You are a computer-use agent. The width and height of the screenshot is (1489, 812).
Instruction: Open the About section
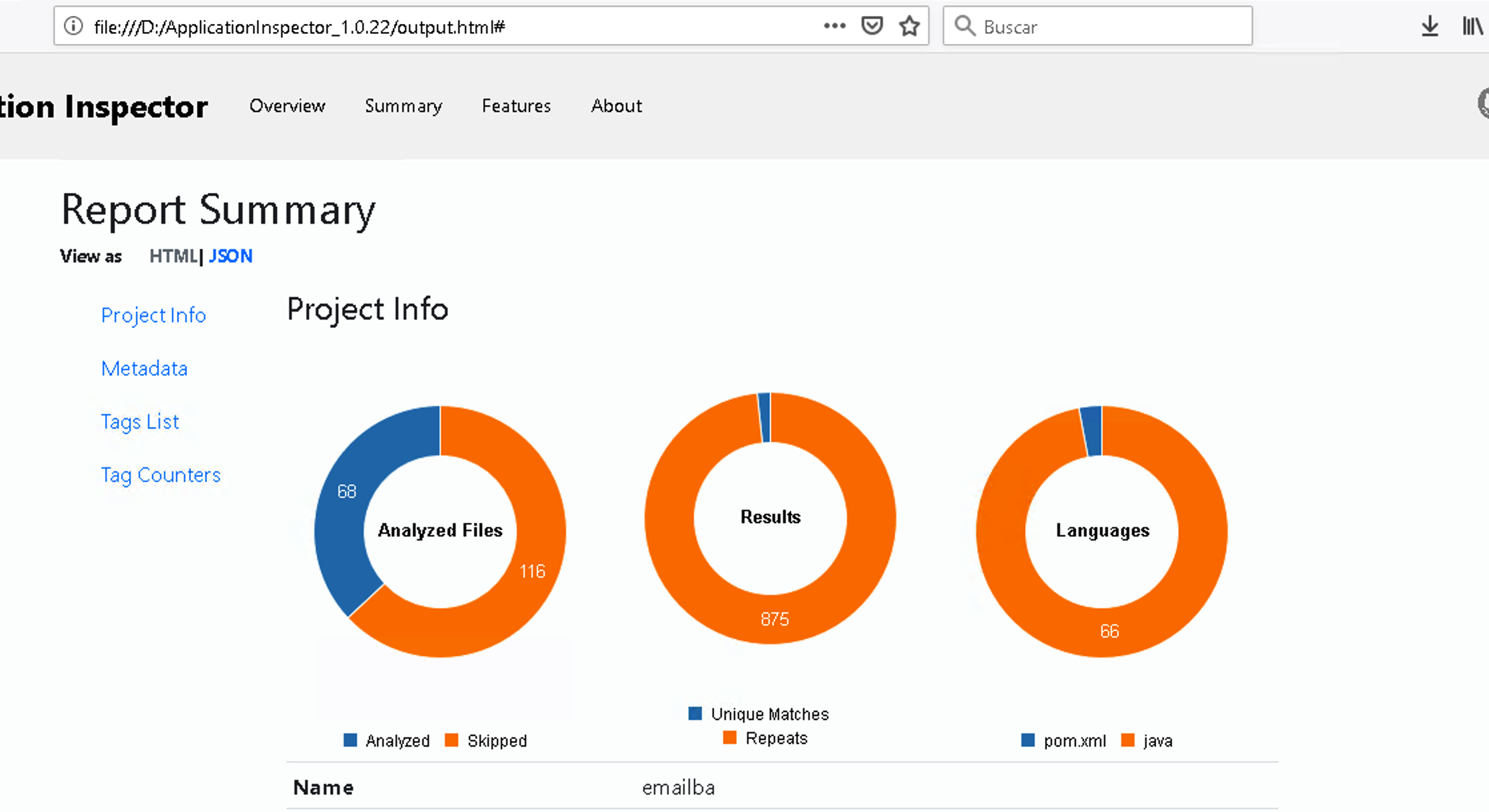click(x=616, y=106)
